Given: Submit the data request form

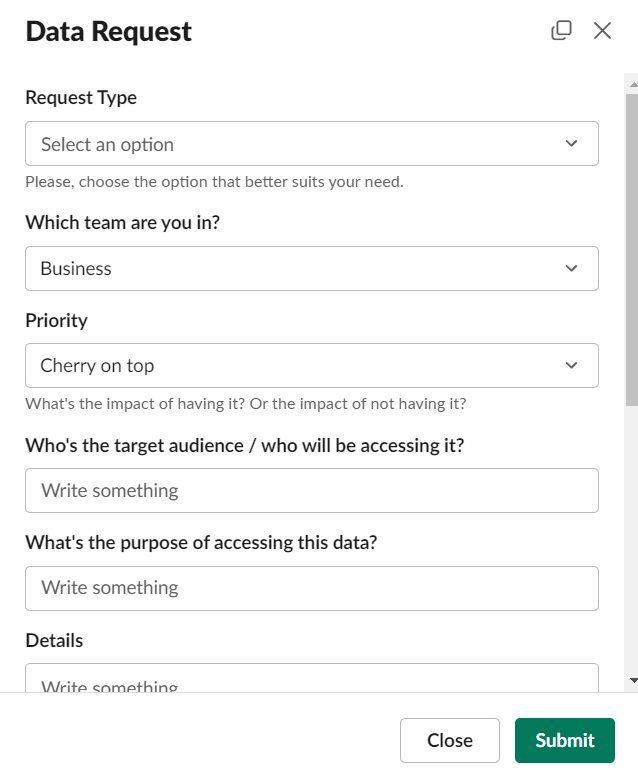Looking at the screenshot, I should click(564, 740).
